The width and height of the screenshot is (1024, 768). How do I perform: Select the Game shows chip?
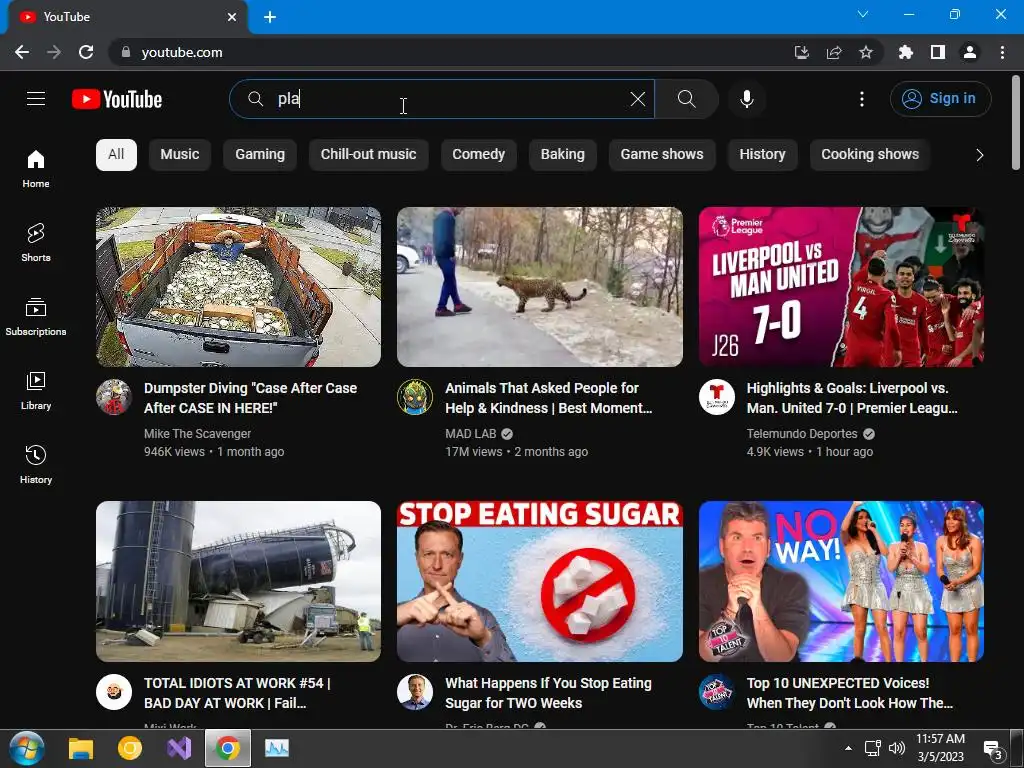pos(662,155)
